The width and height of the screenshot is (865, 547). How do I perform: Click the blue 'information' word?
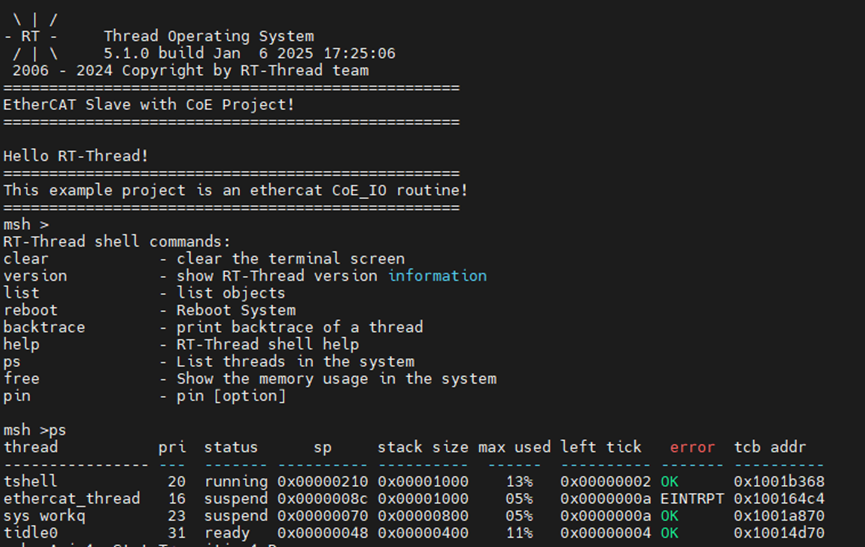pos(437,275)
